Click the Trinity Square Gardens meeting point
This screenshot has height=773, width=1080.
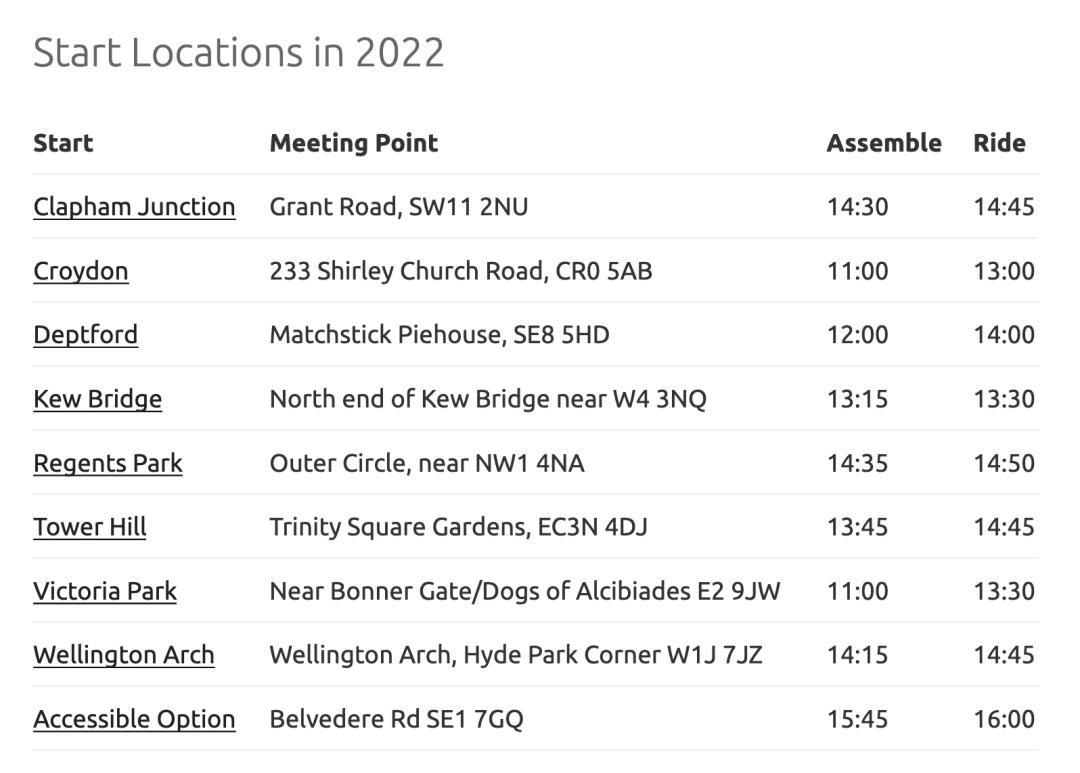tap(458, 527)
